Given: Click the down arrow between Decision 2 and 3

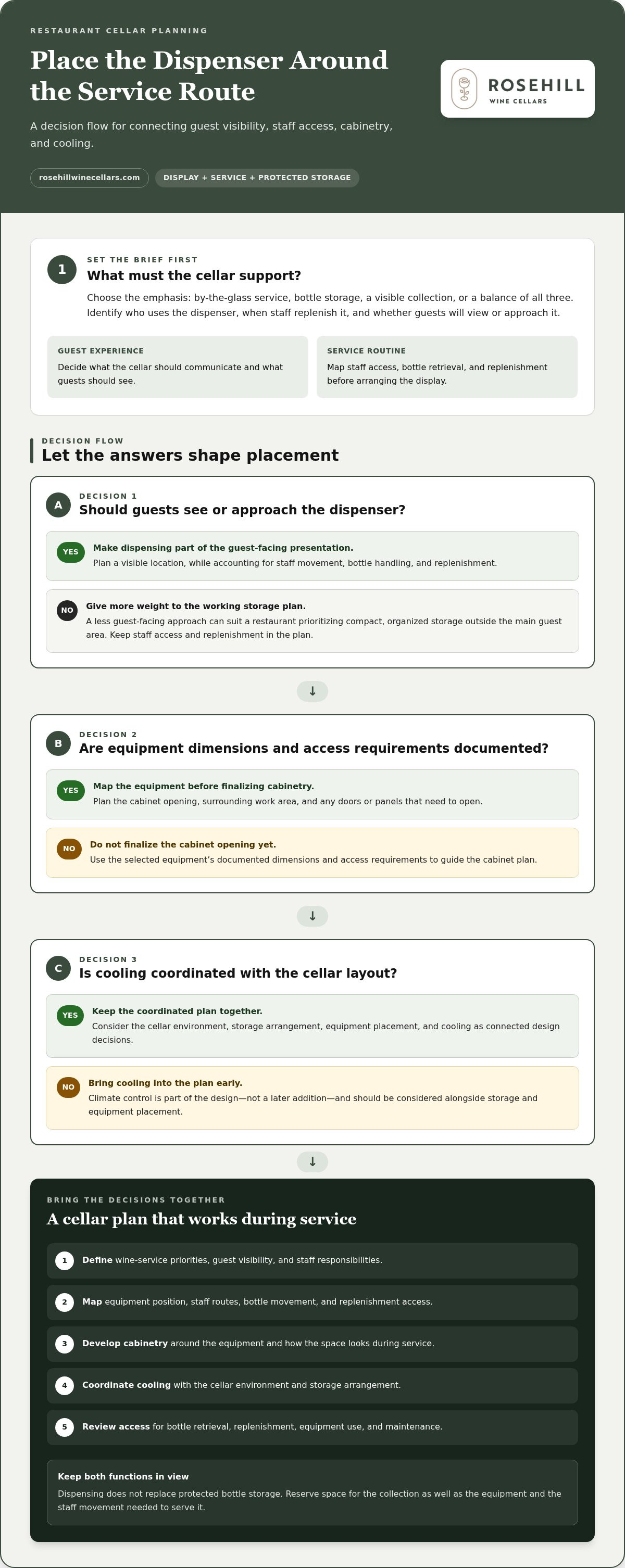Looking at the screenshot, I should click(312, 916).
